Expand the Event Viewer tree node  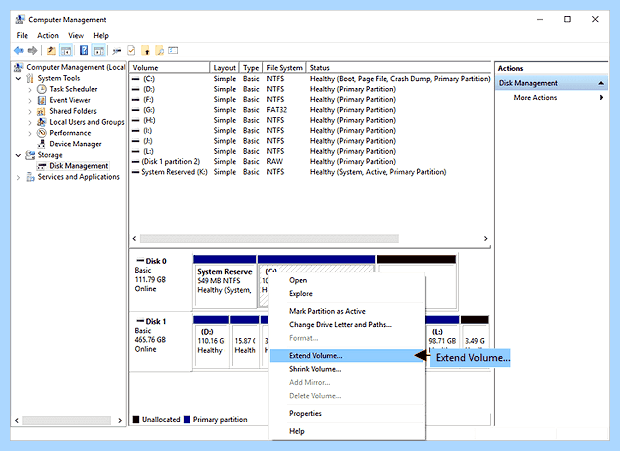30,100
